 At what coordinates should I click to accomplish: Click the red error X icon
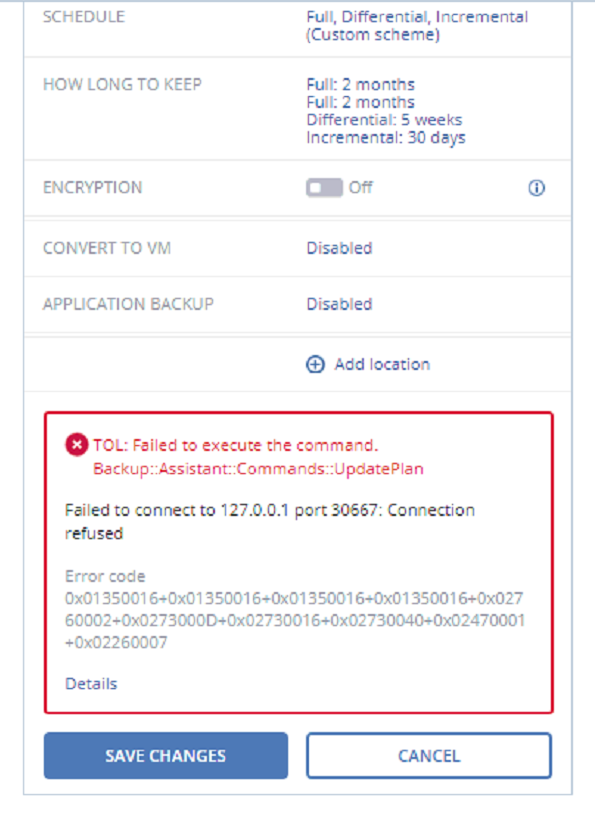77,445
